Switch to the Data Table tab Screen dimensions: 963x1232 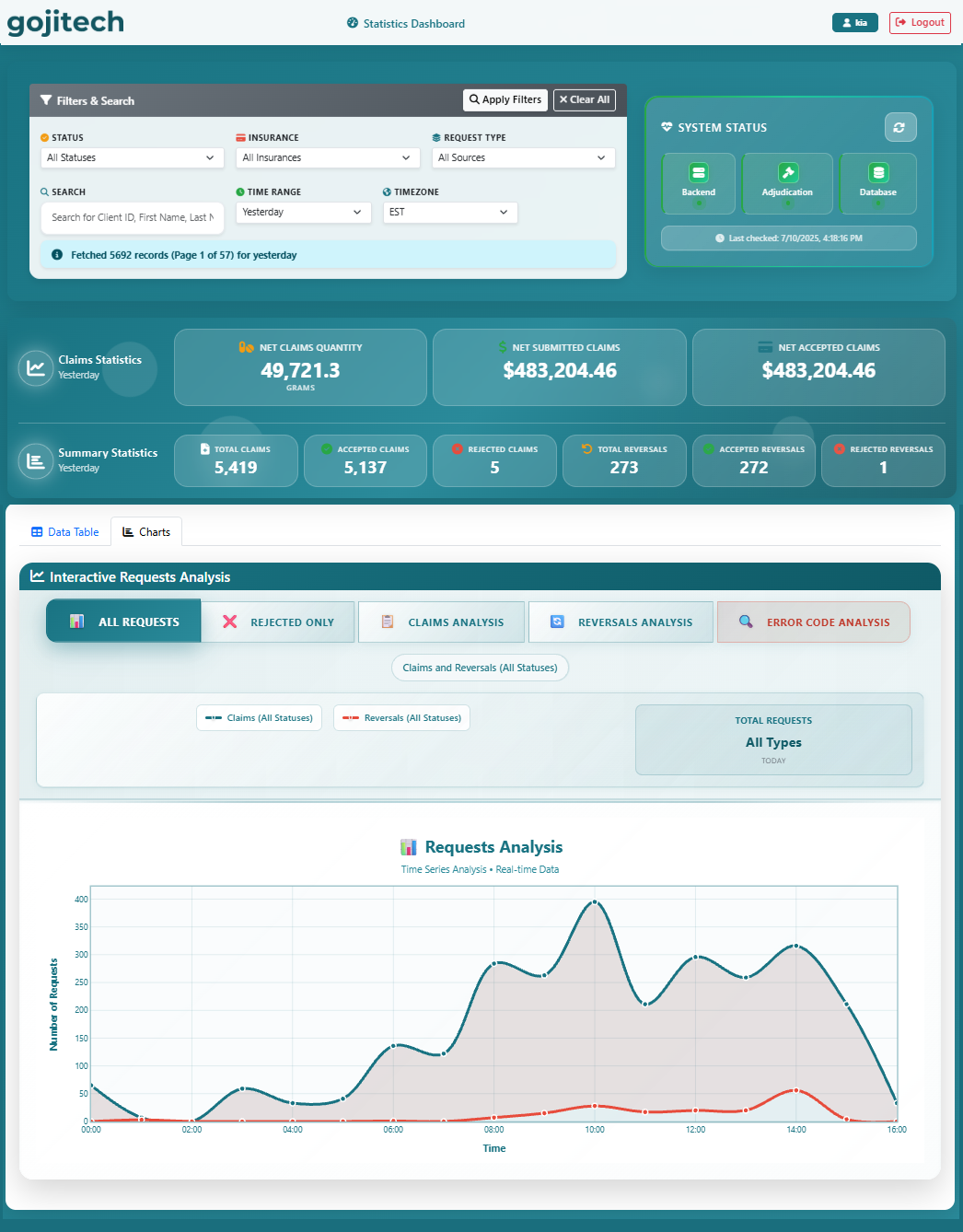click(x=64, y=531)
